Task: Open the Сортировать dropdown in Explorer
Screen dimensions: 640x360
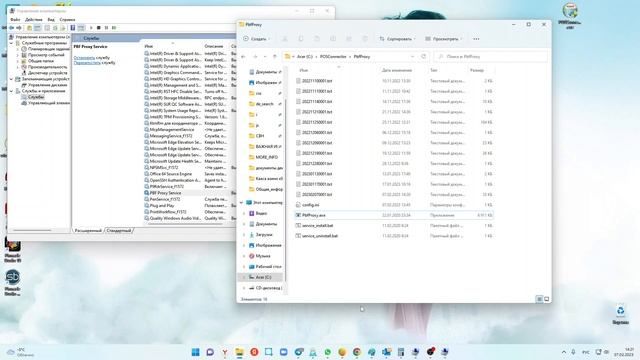Action: tap(398, 39)
